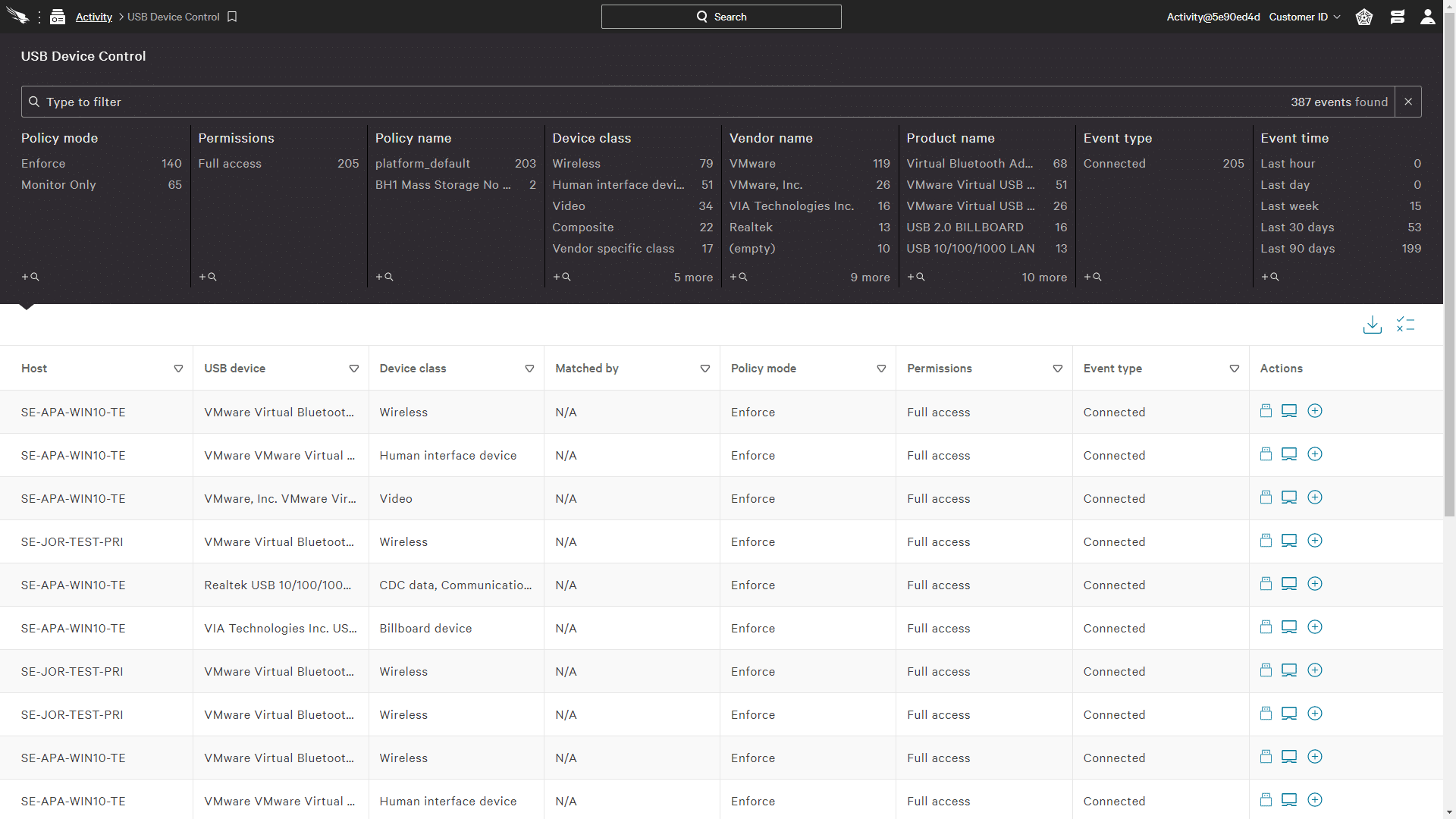The image size is (1456, 819).
Task: Open USB device column filter dropdown
Action: click(x=354, y=369)
